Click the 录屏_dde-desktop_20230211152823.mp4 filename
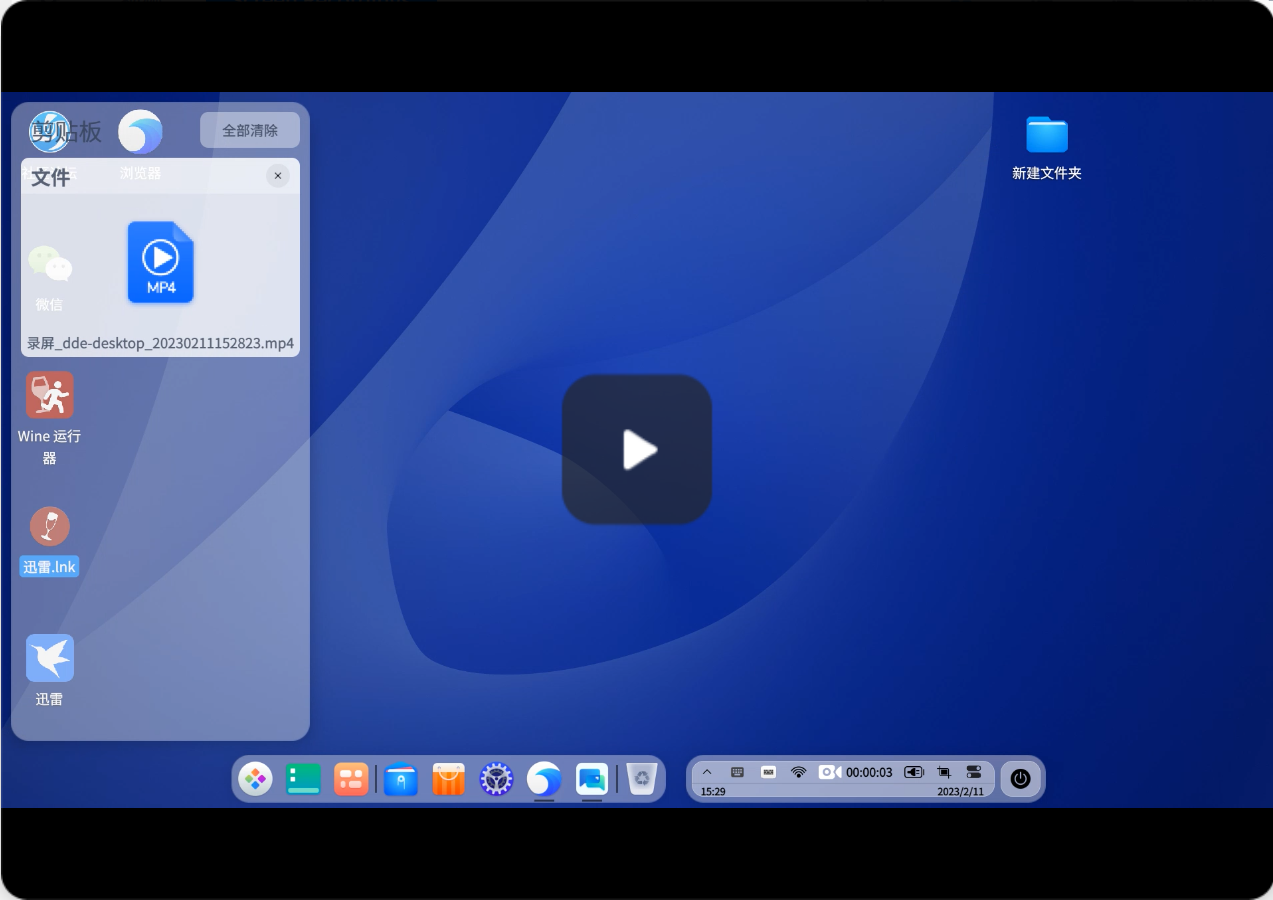This screenshot has height=900, width=1273. [160, 343]
